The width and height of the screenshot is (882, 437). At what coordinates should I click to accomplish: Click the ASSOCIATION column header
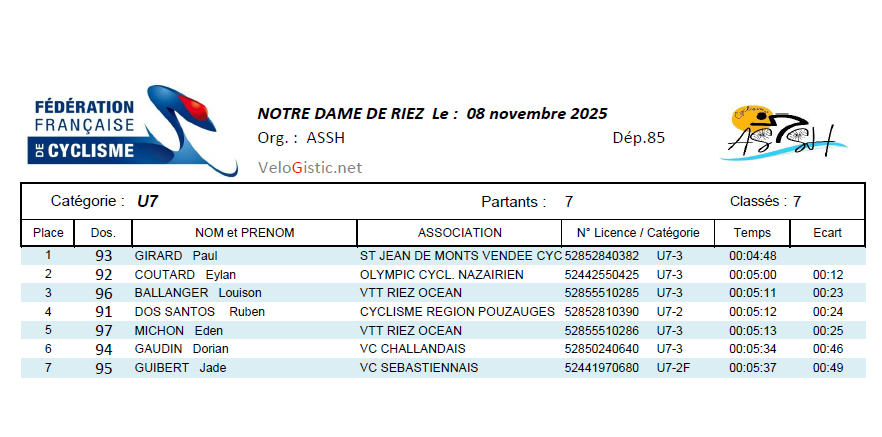459,233
